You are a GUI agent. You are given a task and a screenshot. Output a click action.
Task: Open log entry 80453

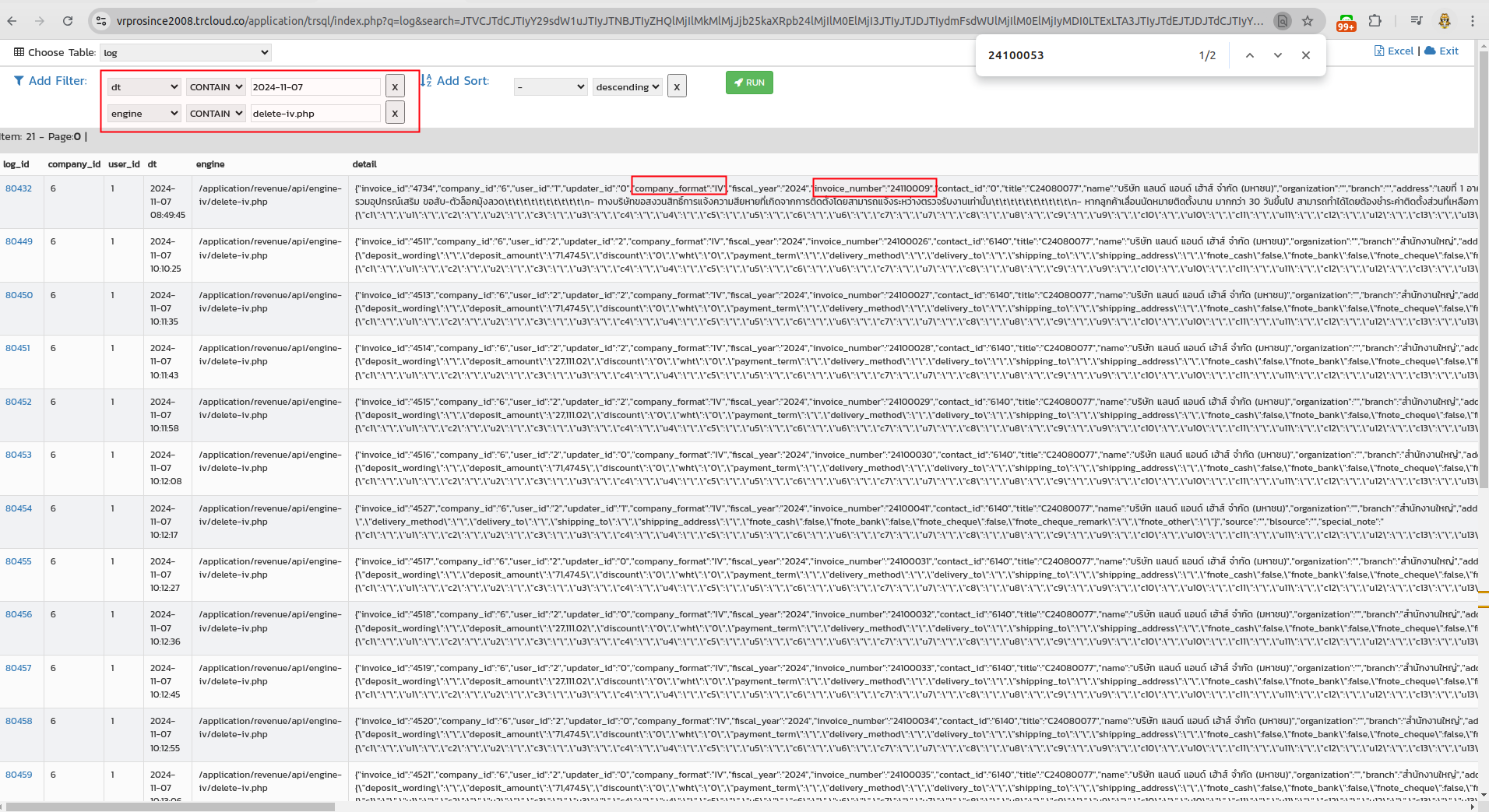point(19,455)
